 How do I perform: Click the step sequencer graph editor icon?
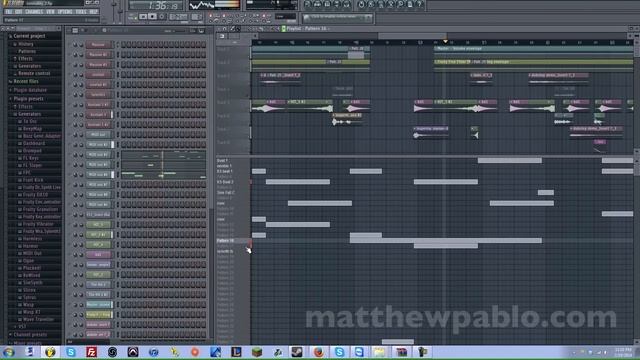point(201,31)
